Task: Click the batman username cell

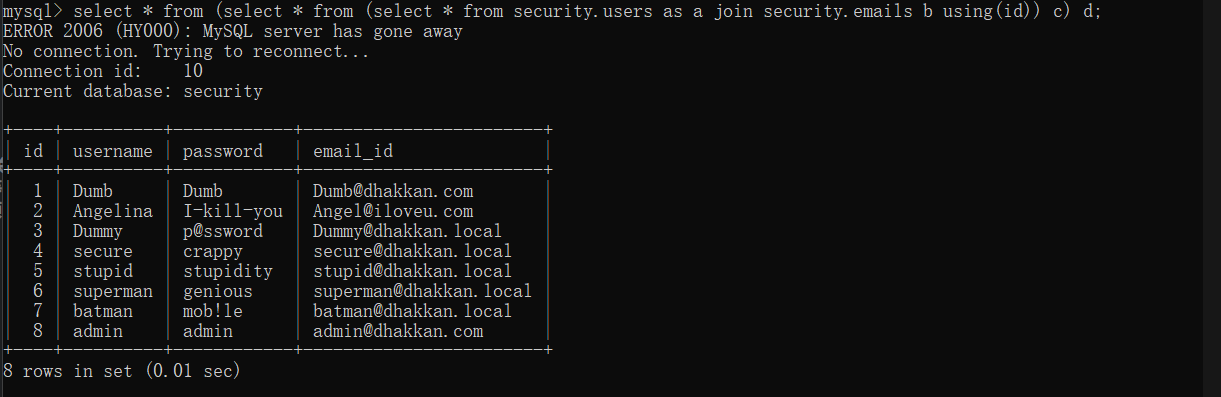Action: point(103,311)
